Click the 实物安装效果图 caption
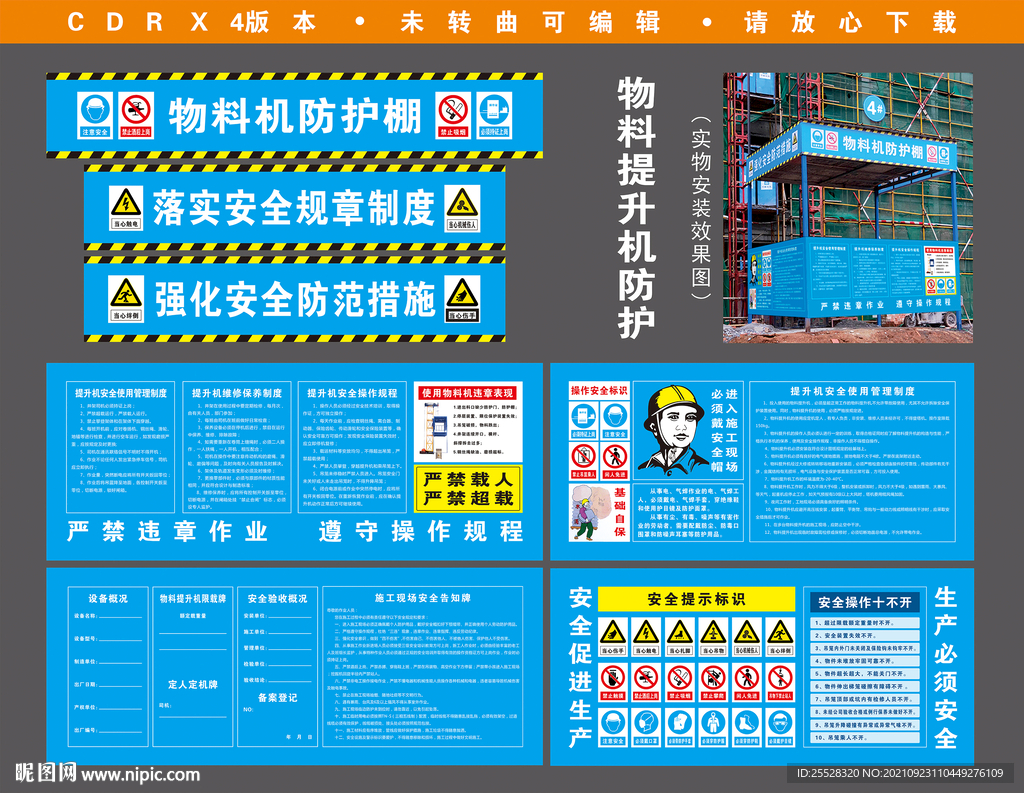The height and width of the screenshot is (793, 1024). pyautogui.click(x=700, y=208)
